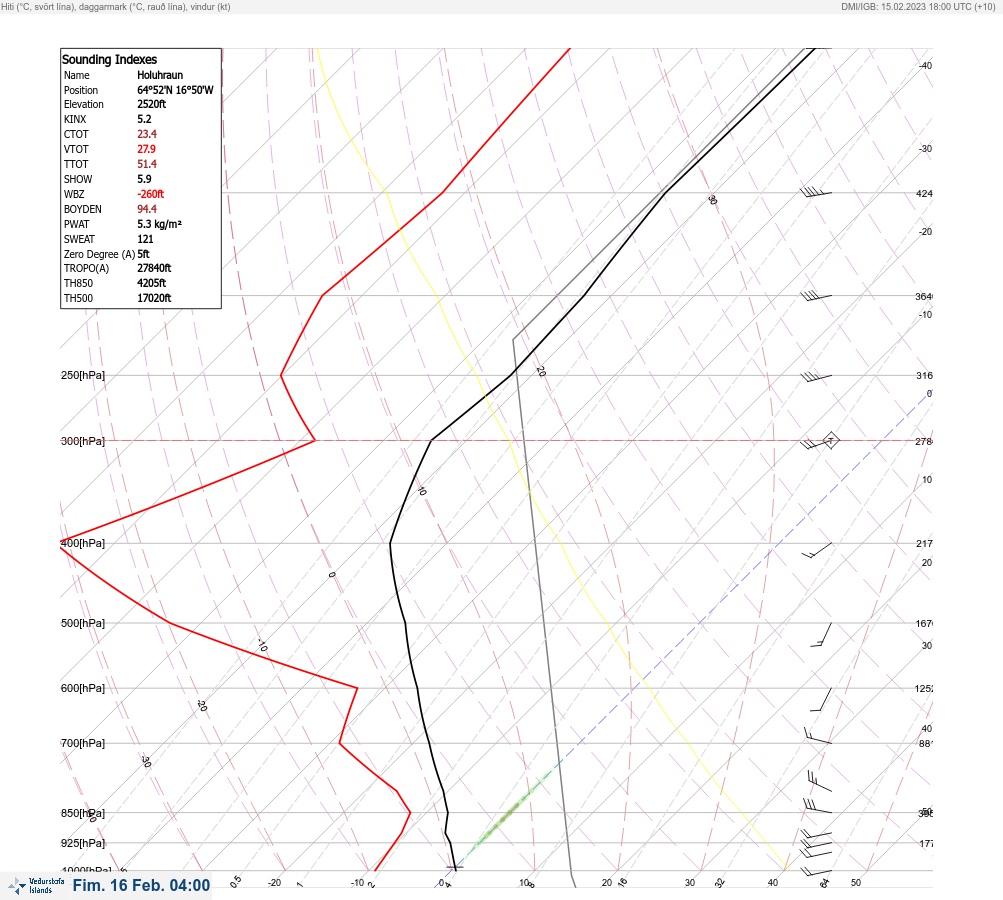Select the wind barb beside altitude 424

pos(816,191)
